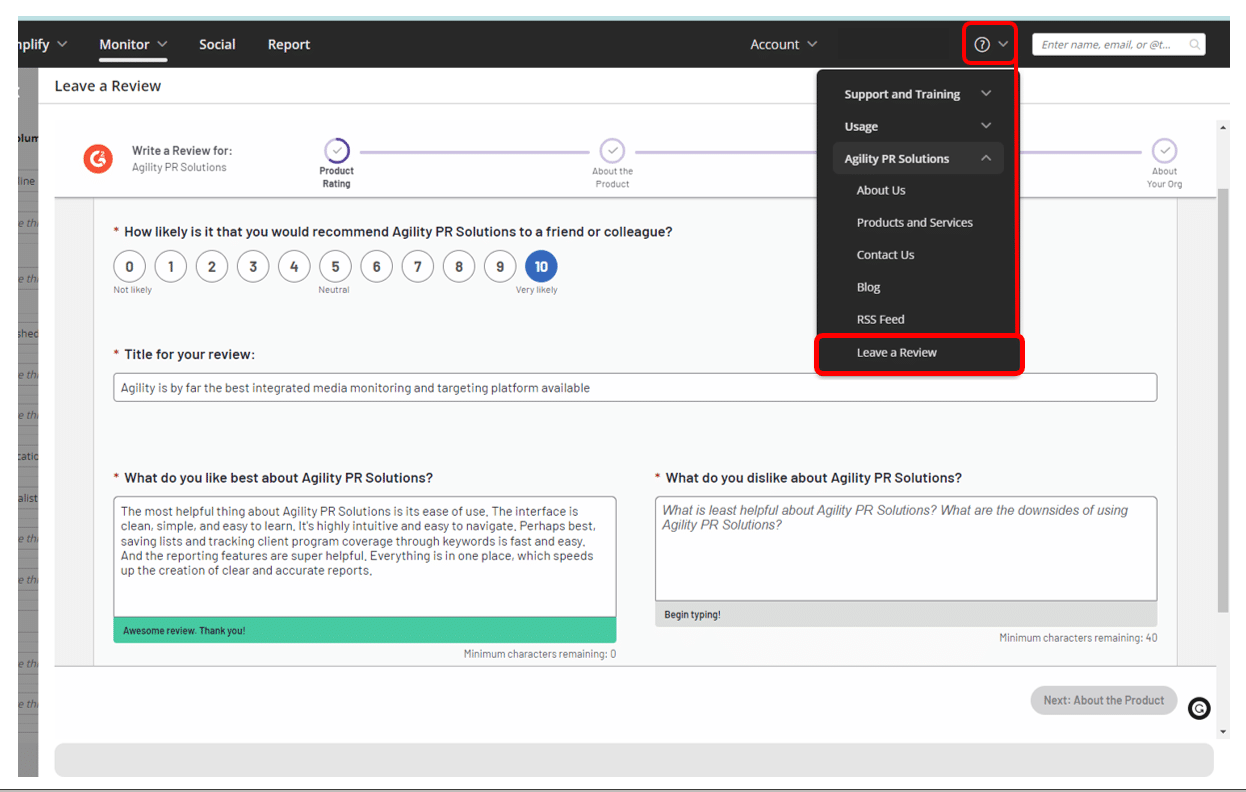1246x792 pixels.
Task: Select rating 5 Neutral
Action: point(335,267)
